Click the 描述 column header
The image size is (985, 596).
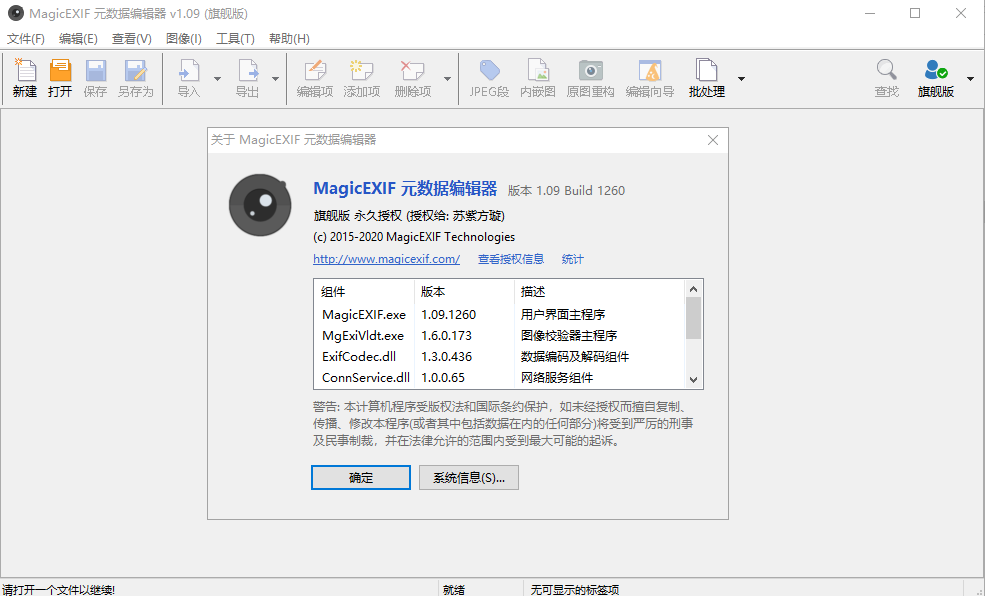tap(600, 292)
